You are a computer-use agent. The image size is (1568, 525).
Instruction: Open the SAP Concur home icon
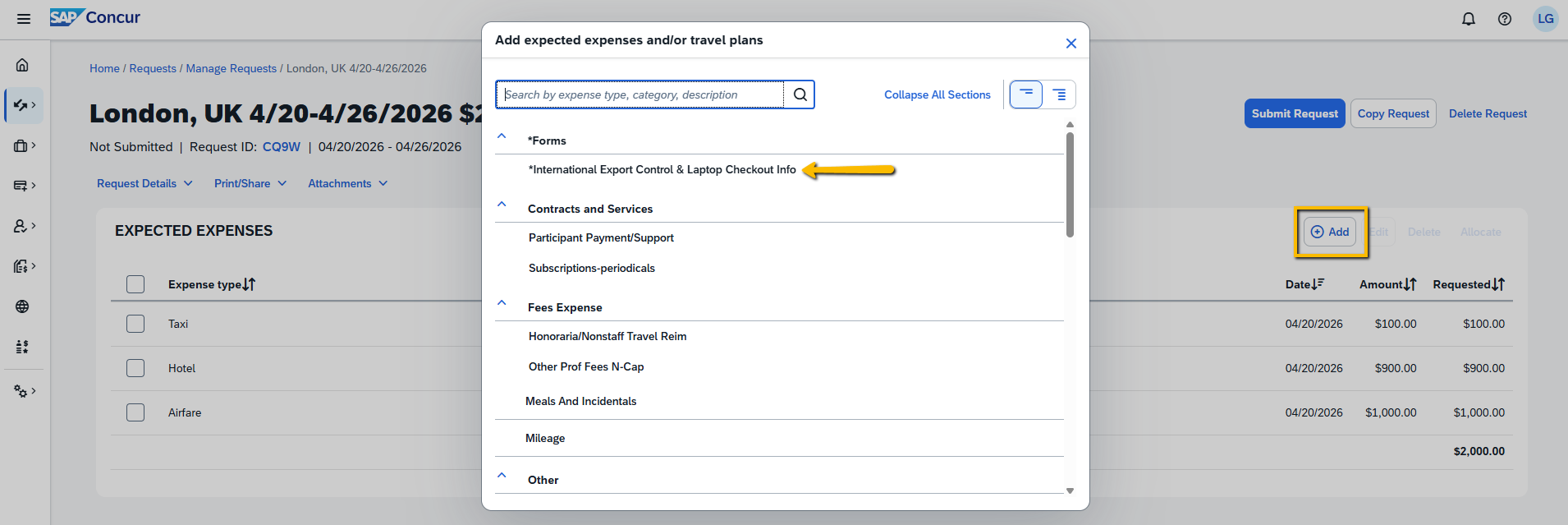tap(22, 64)
